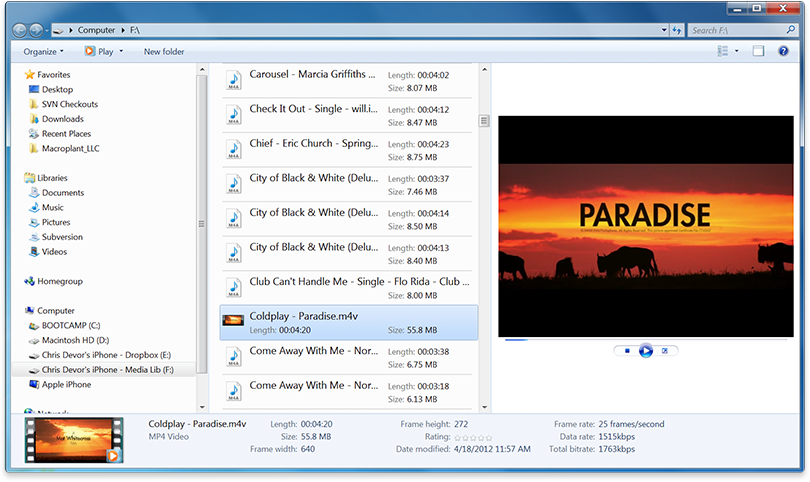Click icon of City of Black & White 00:04:13
Screen dimensions: 810x482
234,253
